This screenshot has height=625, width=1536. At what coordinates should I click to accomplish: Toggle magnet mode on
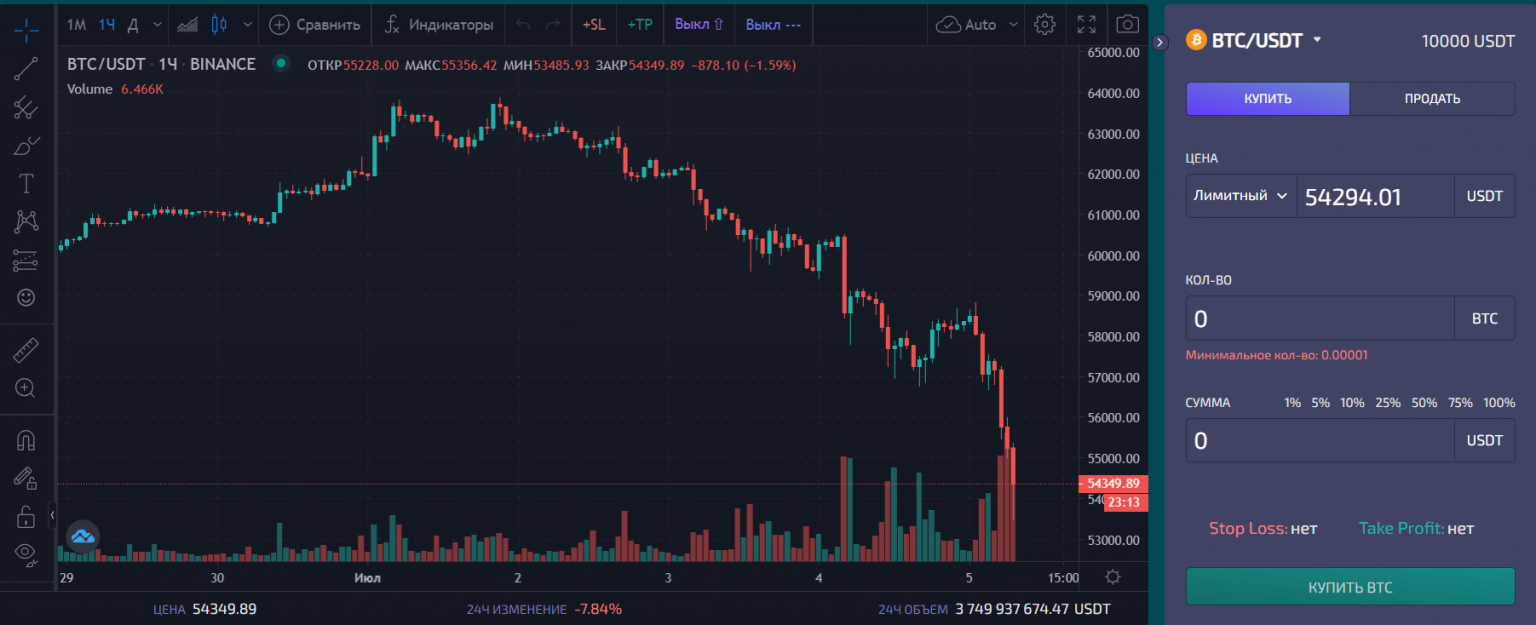[x=26, y=440]
